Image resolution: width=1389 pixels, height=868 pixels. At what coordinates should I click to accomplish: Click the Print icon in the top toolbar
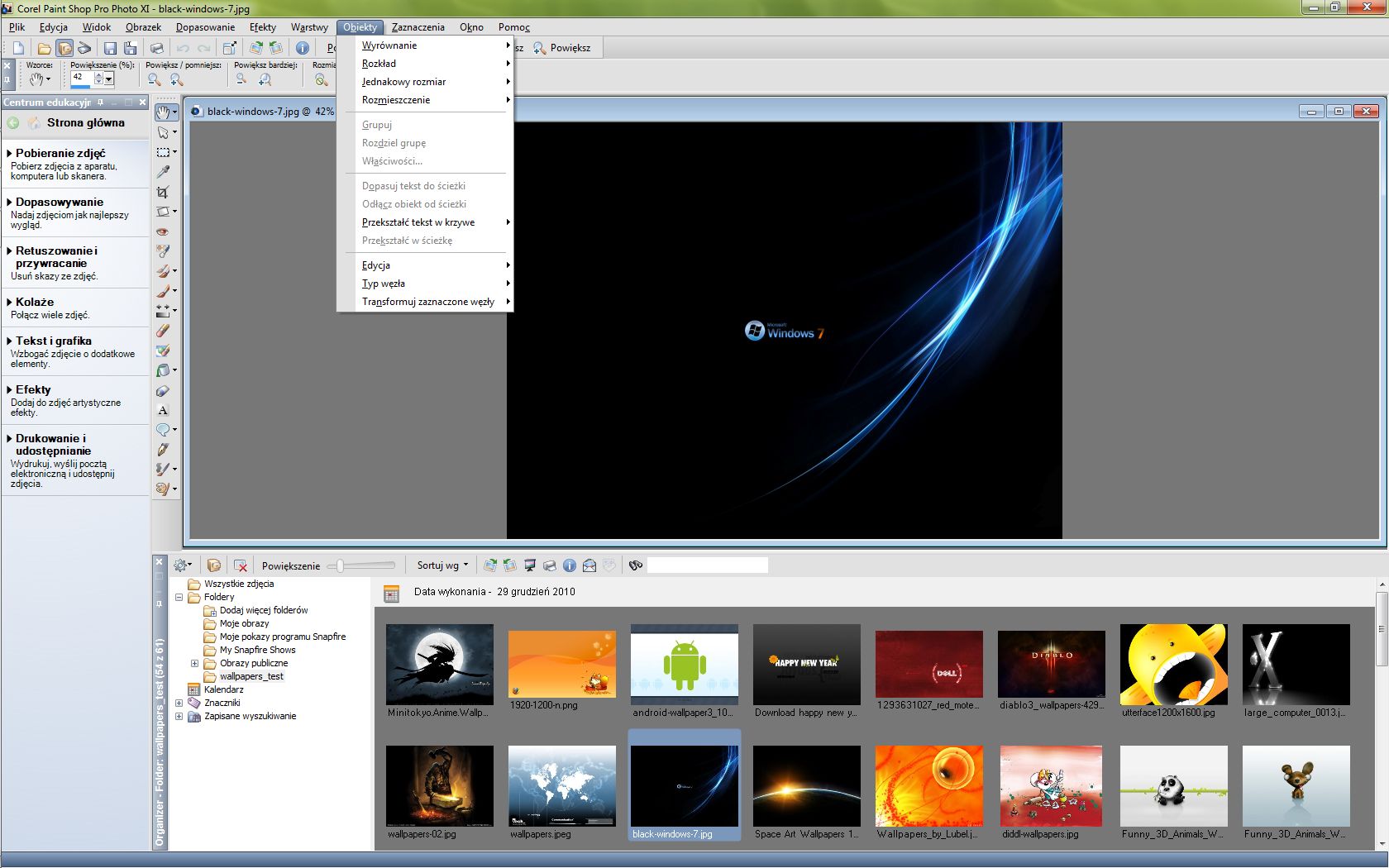coord(157,48)
